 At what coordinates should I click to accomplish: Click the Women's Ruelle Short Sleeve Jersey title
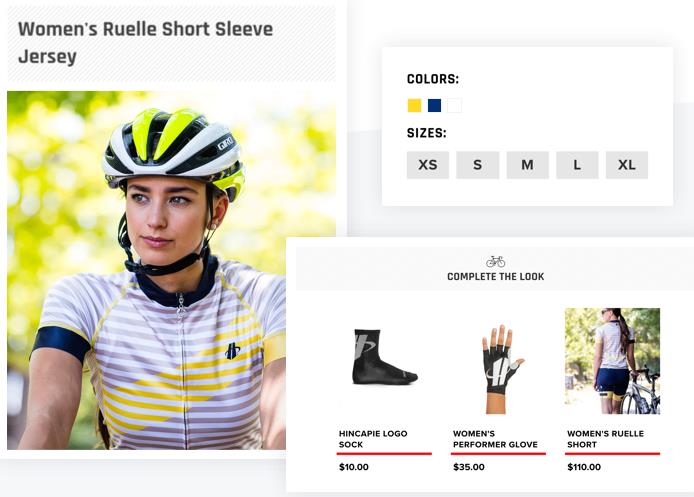(145, 43)
